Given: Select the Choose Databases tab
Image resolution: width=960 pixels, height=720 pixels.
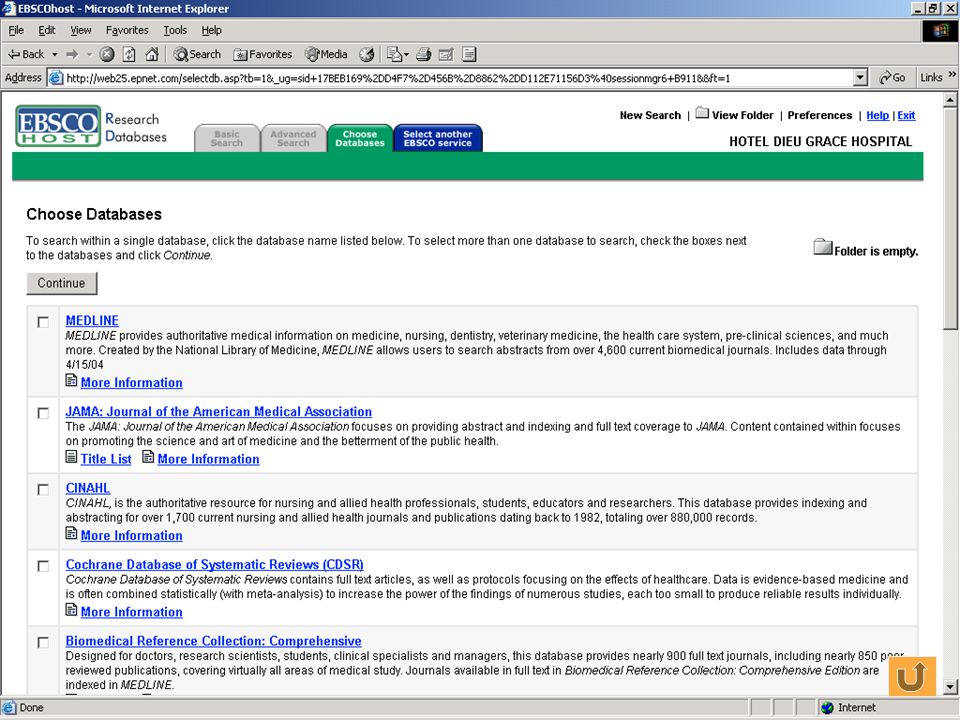Looking at the screenshot, I should tap(360, 138).
